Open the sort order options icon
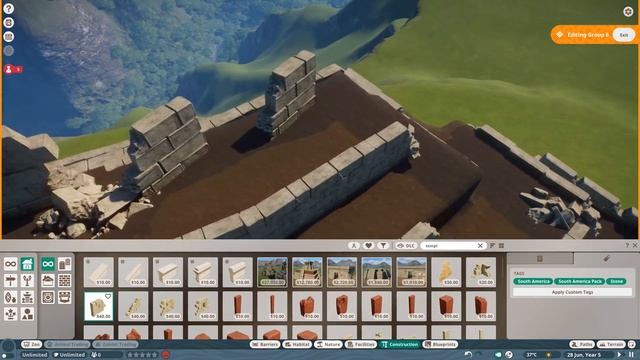Image resolution: width=640 pixels, height=360 pixels. click(x=492, y=245)
